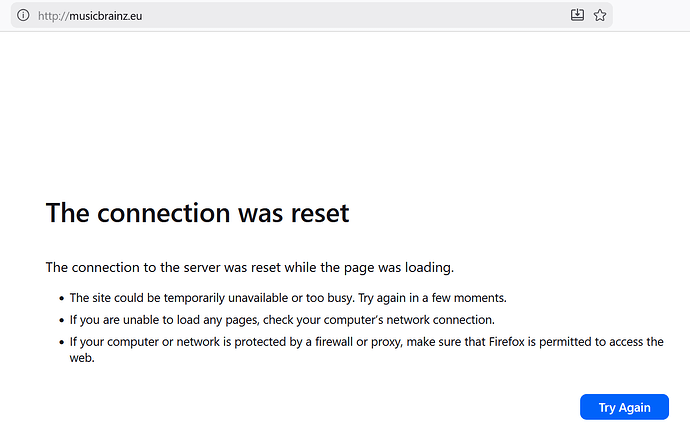Click the bullet about site temporarily unavailable
Screen dimensions: 690x439
point(288,298)
